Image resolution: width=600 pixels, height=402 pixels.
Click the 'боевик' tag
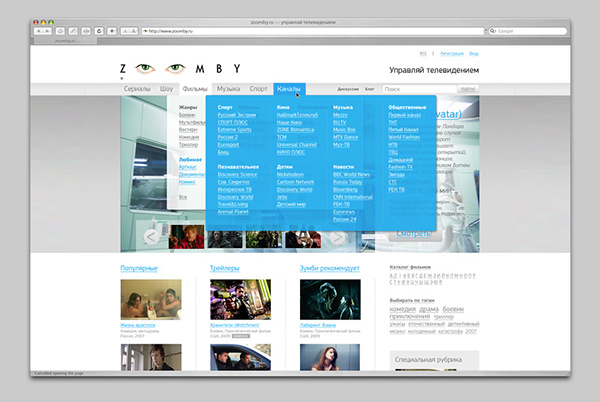coord(453,309)
